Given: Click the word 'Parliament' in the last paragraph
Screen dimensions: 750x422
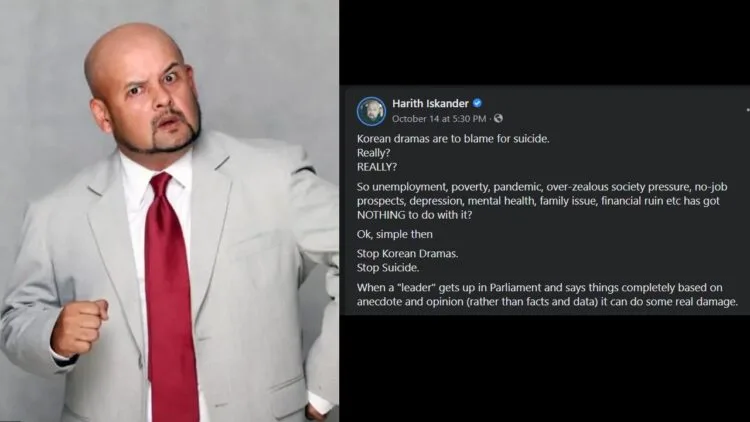Looking at the screenshot, I should click(x=515, y=288).
